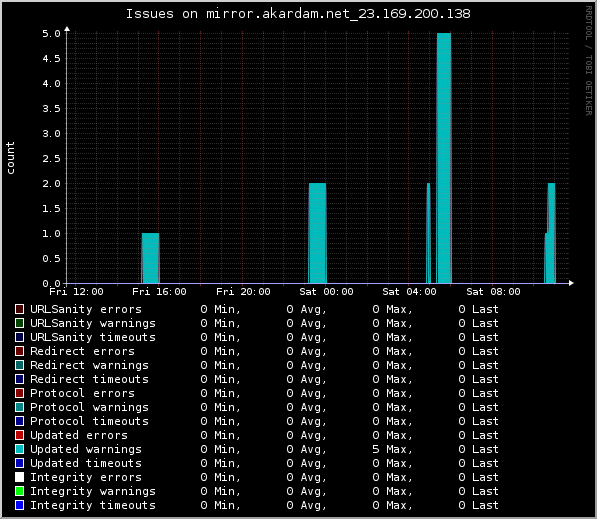Click the RRDTOOL / TOBI OETIKER watermark

point(589,61)
